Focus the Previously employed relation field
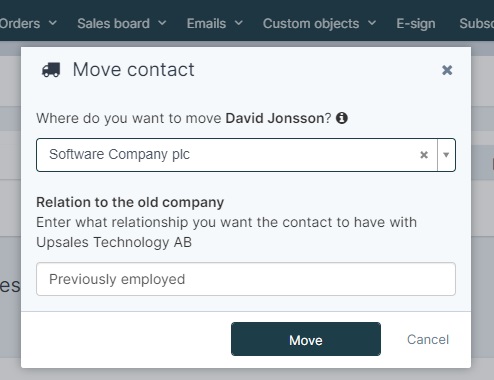494x380 pixels. tap(246, 279)
